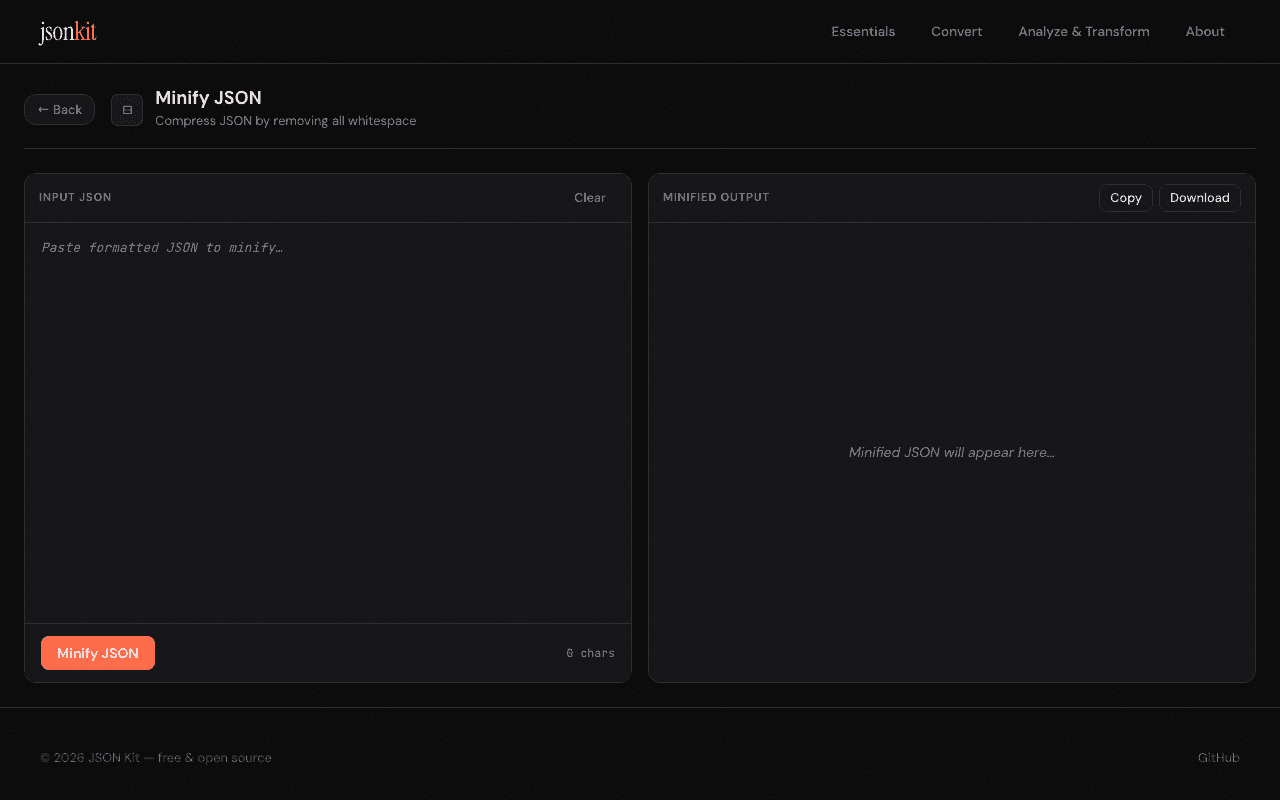
Task: Copy the minified output
Action: pos(1126,198)
